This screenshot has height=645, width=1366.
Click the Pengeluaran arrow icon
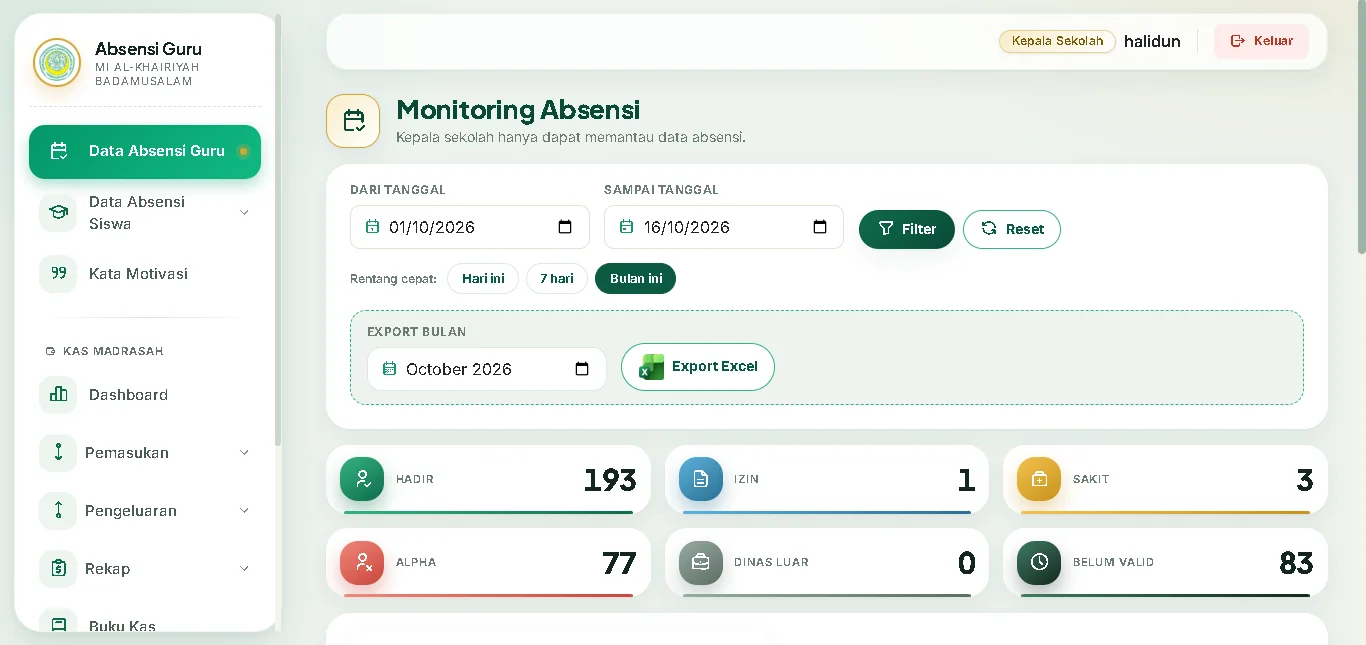pyautogui.click(x=59, y=510)
